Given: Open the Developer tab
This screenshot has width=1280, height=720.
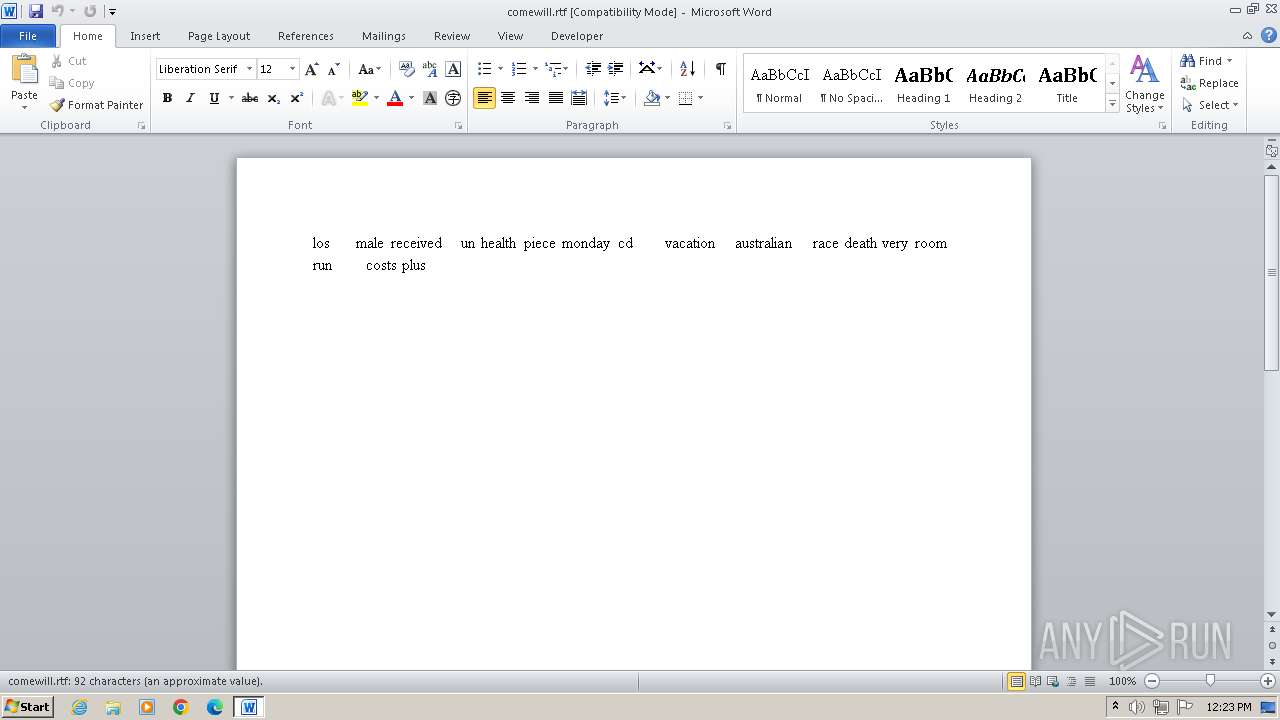Looking at the screenshot, I should 577,36.
